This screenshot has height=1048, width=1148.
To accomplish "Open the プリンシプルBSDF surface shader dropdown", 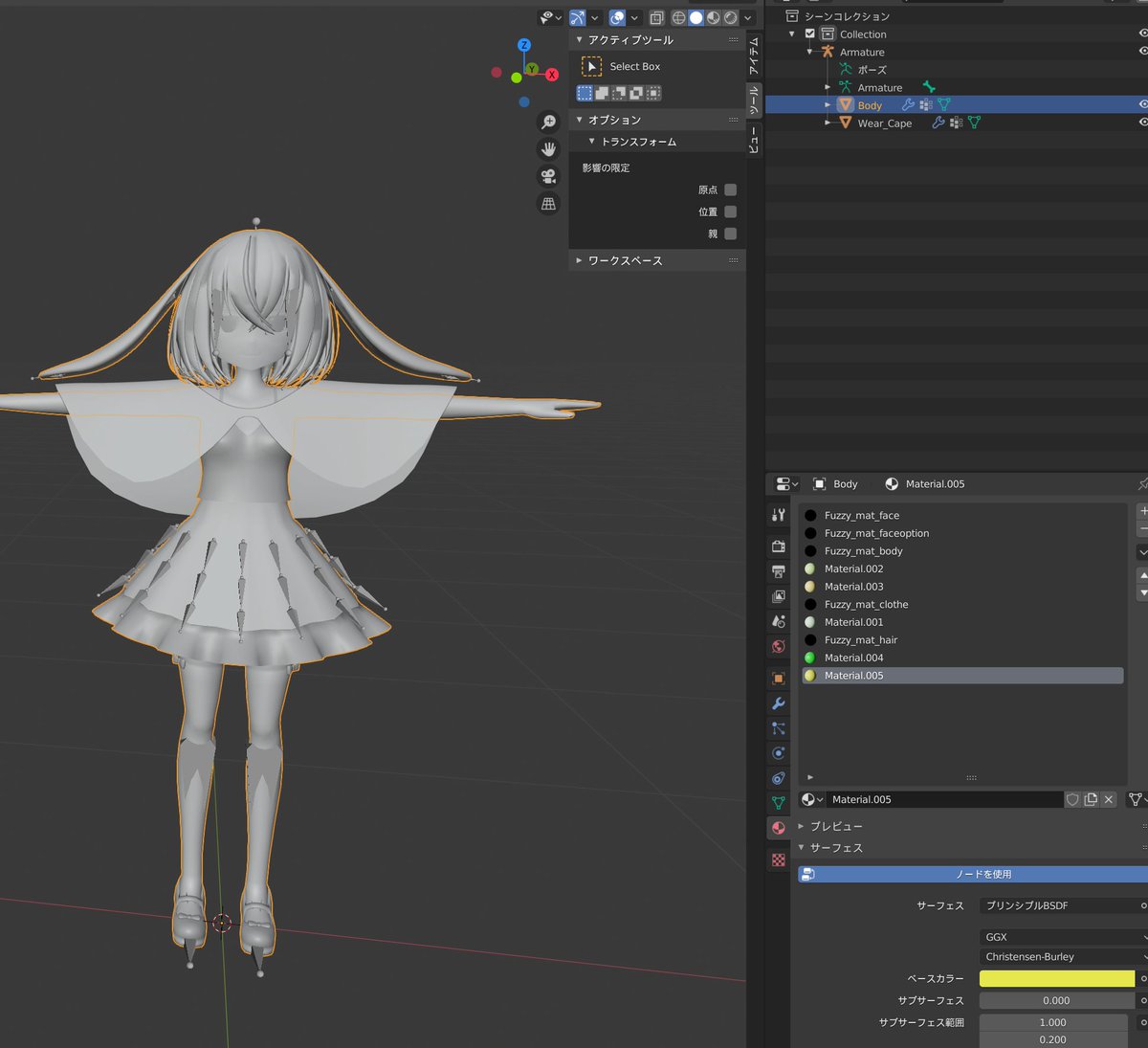I will coord(1063,905).
